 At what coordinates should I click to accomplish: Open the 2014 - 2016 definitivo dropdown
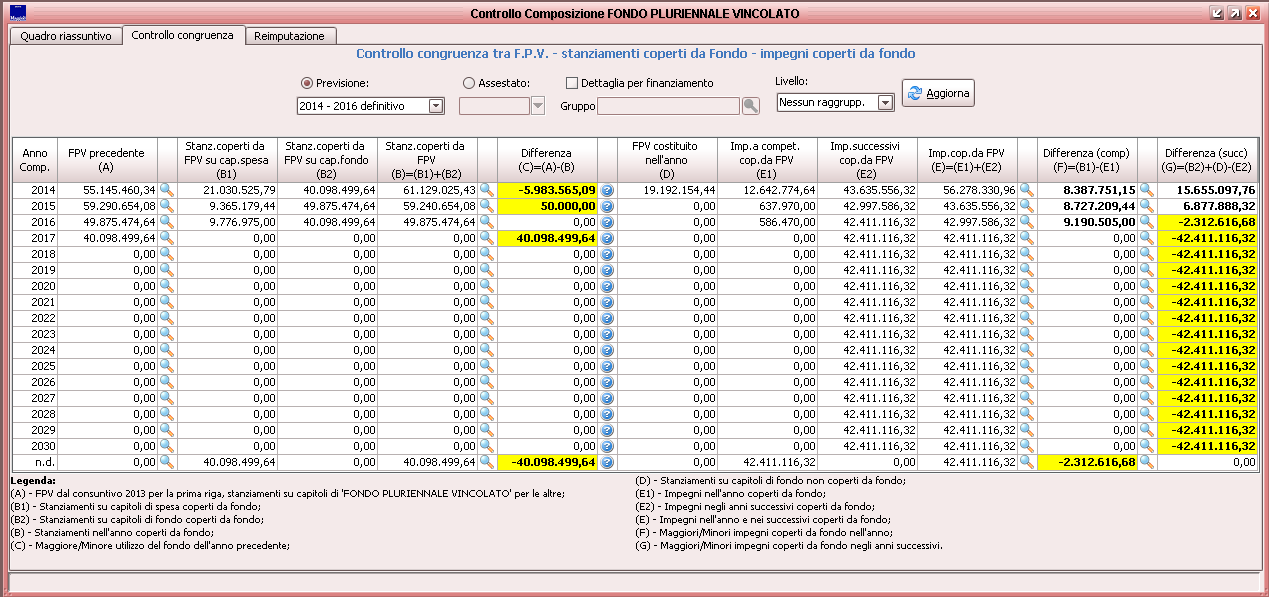pos(435,105)
